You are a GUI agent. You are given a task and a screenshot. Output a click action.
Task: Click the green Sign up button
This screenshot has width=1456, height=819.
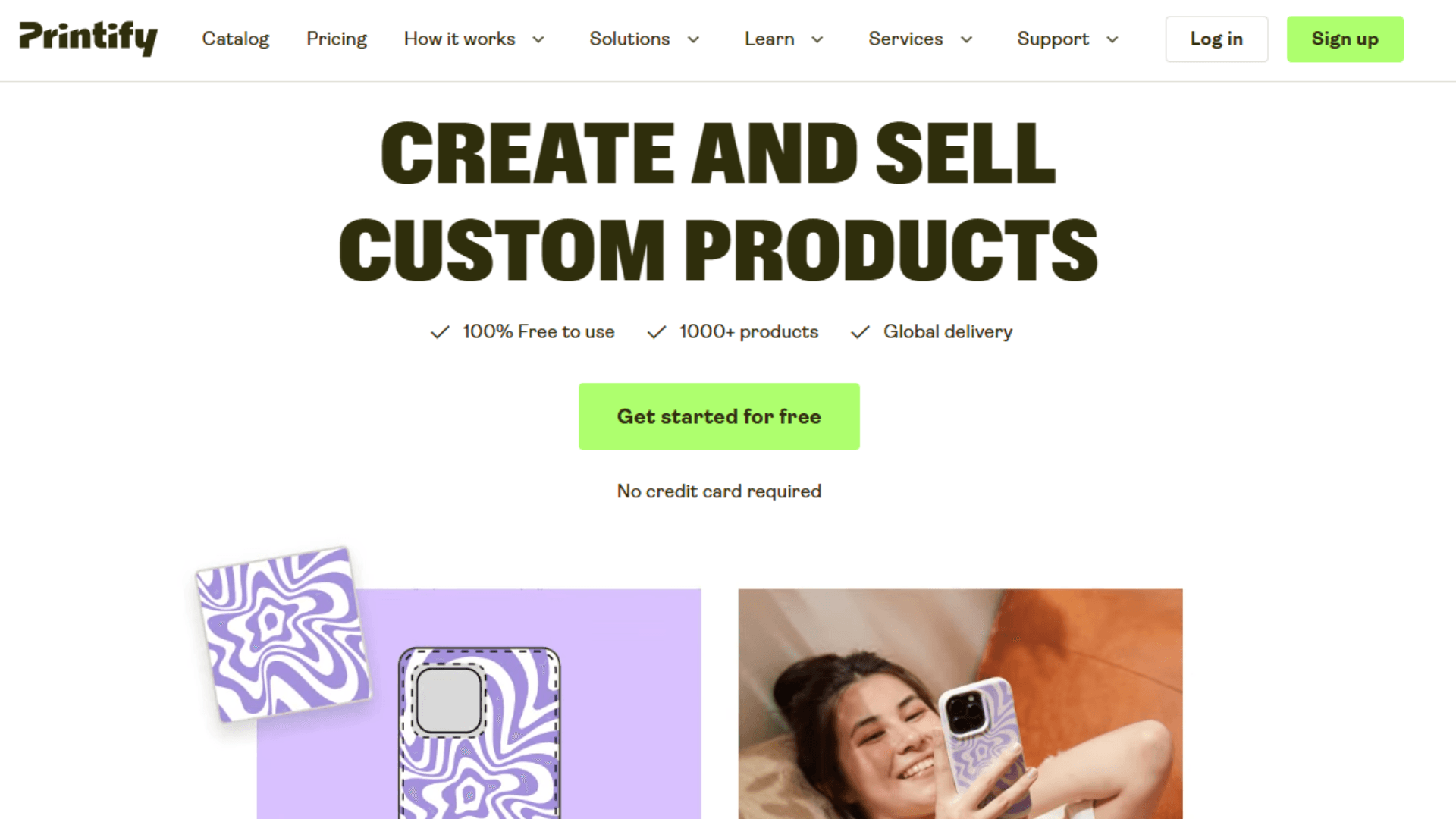tap(1345, 39)
